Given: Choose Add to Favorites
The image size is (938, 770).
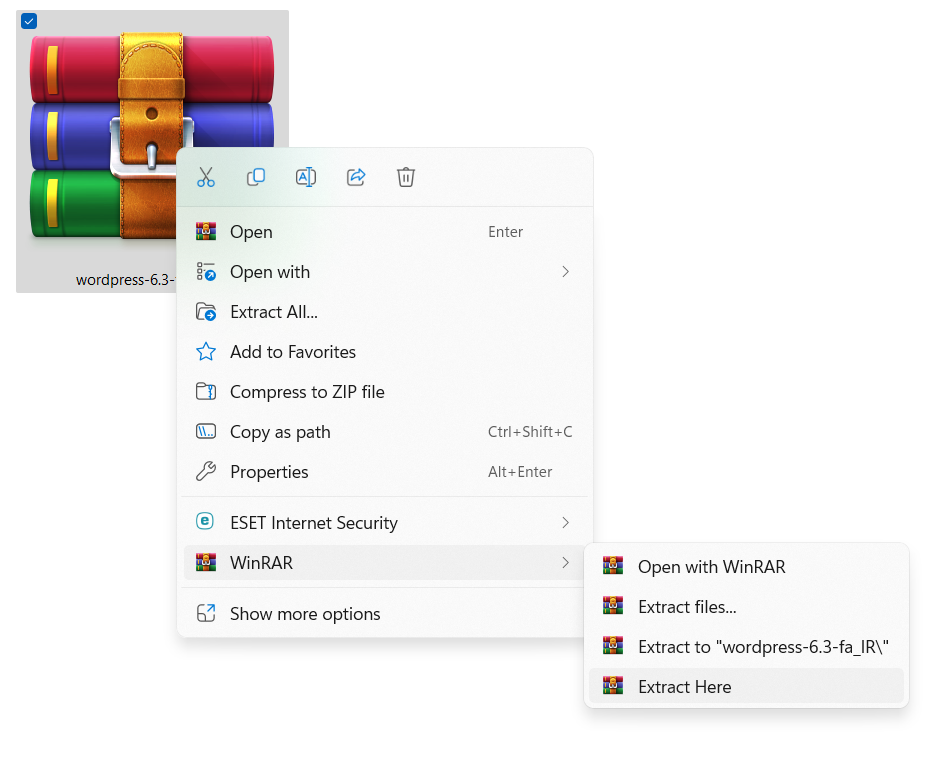Looking at the screenshot, I should click(x=385, y=352).
